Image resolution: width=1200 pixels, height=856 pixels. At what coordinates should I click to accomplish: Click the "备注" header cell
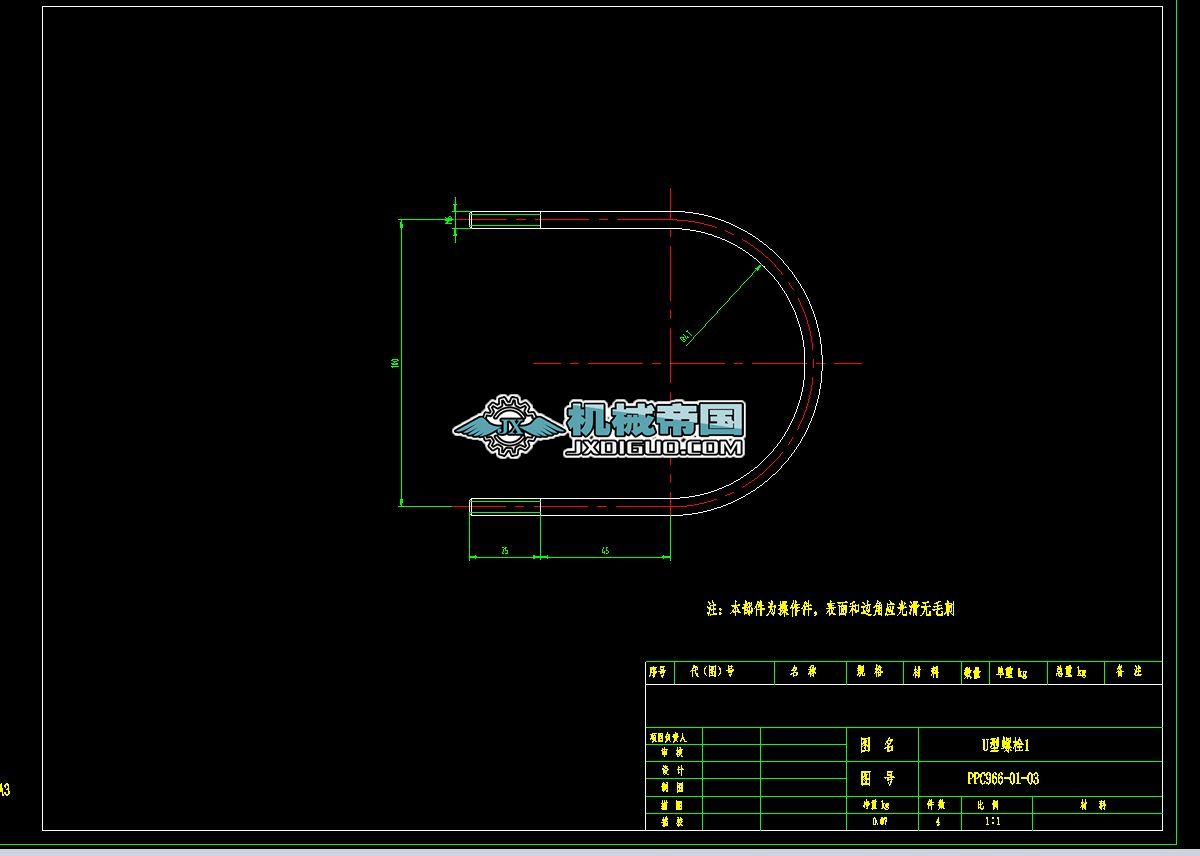tap(1133, 672)
